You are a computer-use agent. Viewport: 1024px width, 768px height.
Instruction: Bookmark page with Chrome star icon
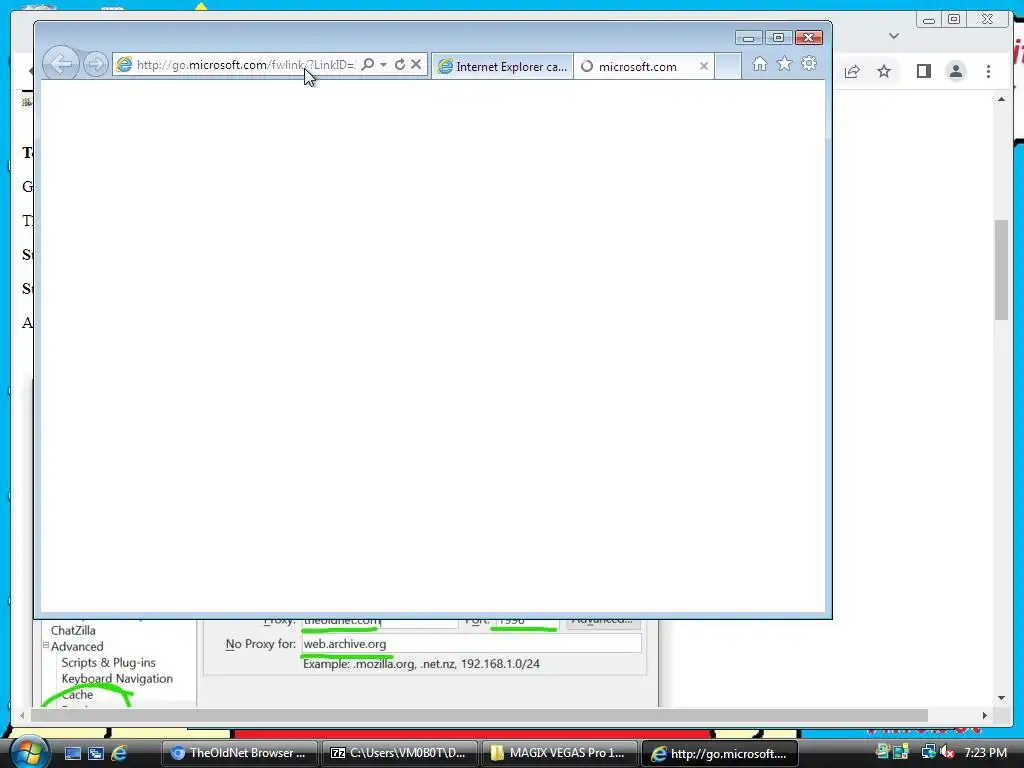click(884, 71)
